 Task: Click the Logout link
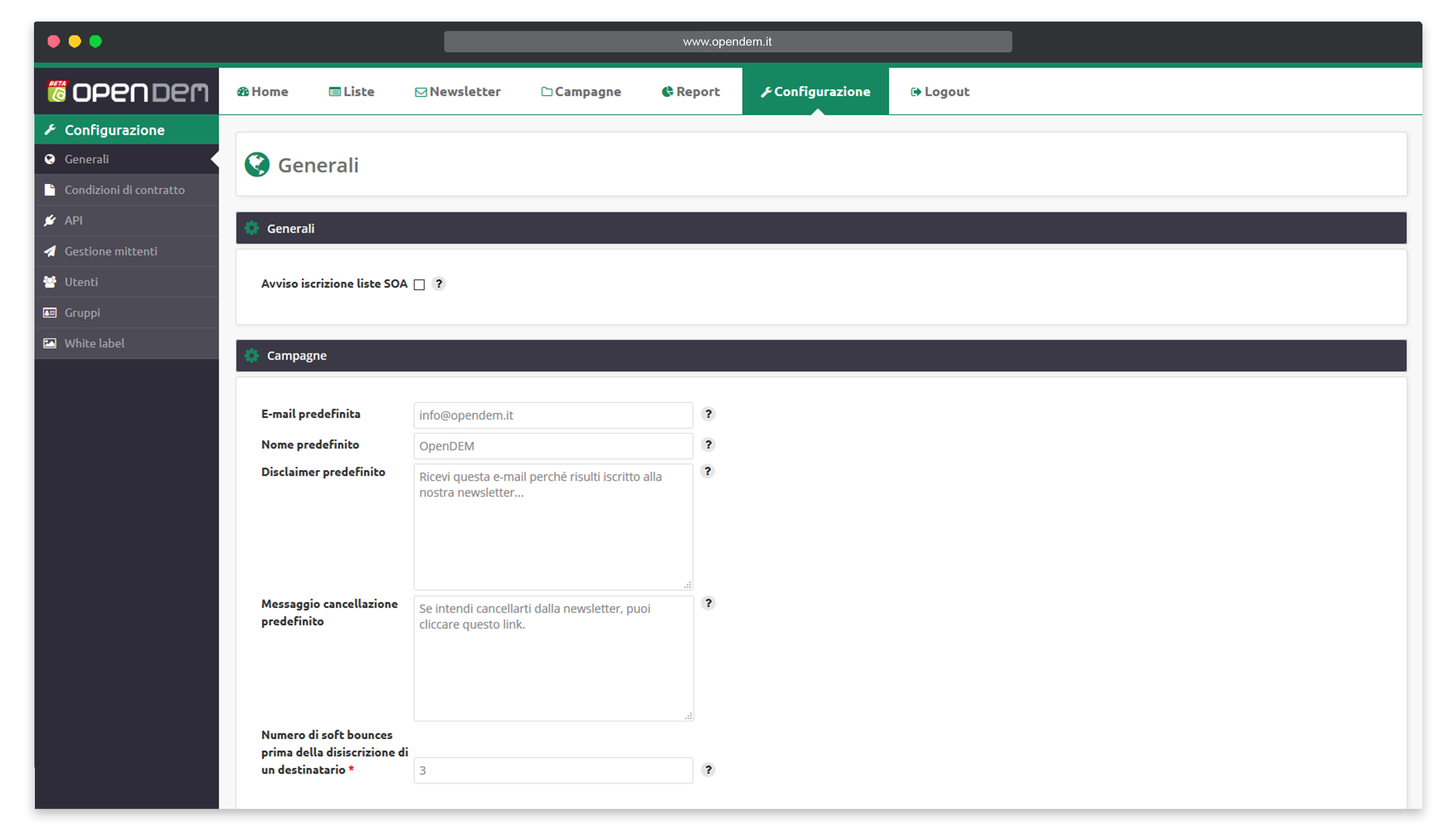click(940, 92)
